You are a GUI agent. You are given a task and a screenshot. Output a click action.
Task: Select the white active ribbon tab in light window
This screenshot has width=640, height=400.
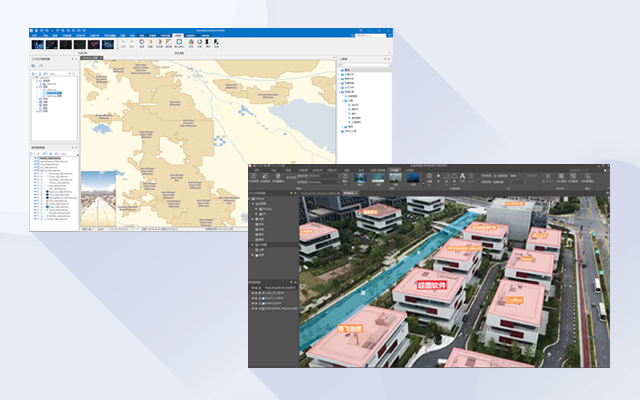[x=178, y=36]
